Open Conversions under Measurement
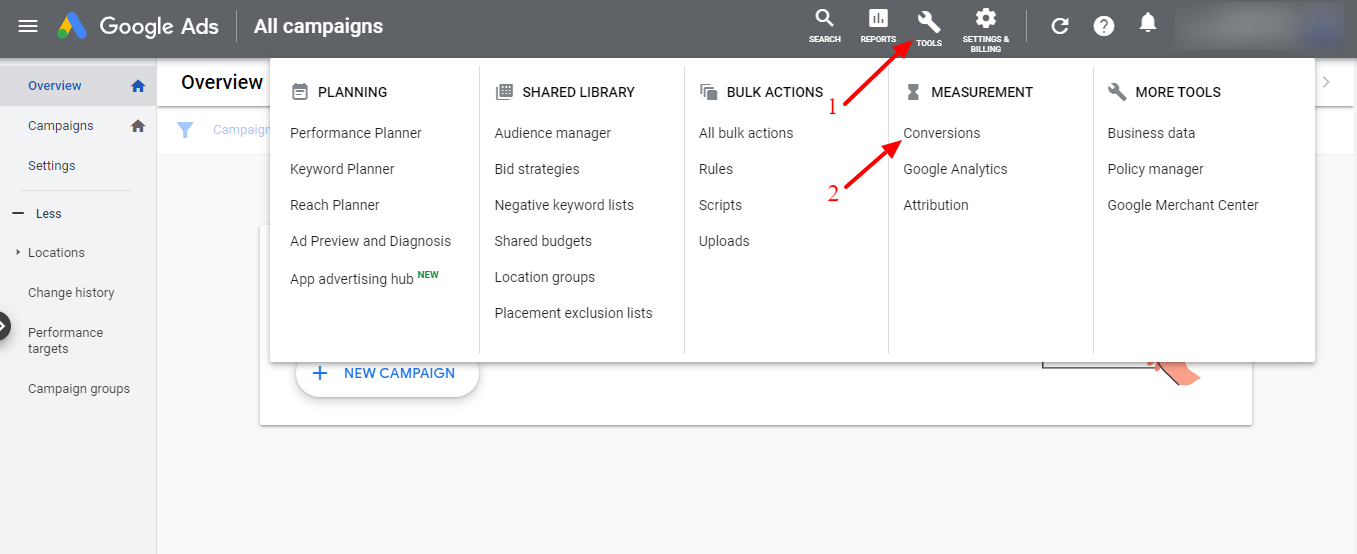The height and width of the screenshot is (554, 1357). (x=942, y=133)
